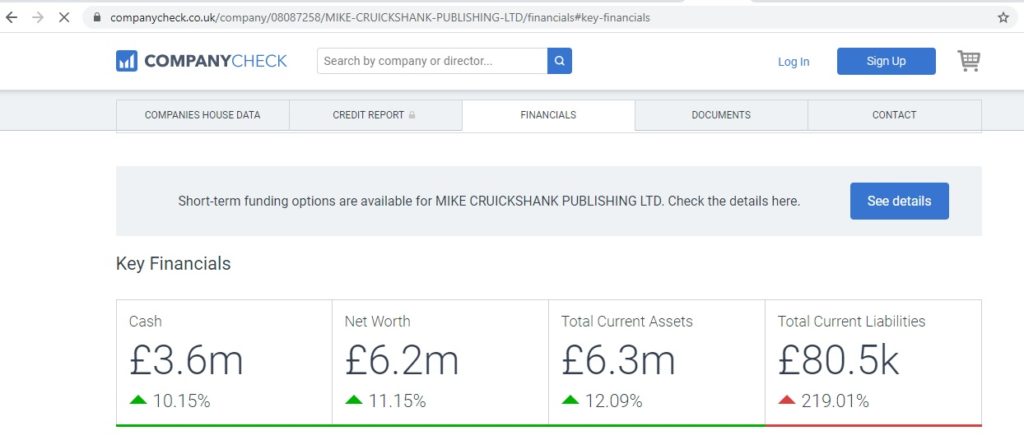Click Total Current Assets value £6.3m
This screenshot has width=1024, height=440.
tap(618, 360)
